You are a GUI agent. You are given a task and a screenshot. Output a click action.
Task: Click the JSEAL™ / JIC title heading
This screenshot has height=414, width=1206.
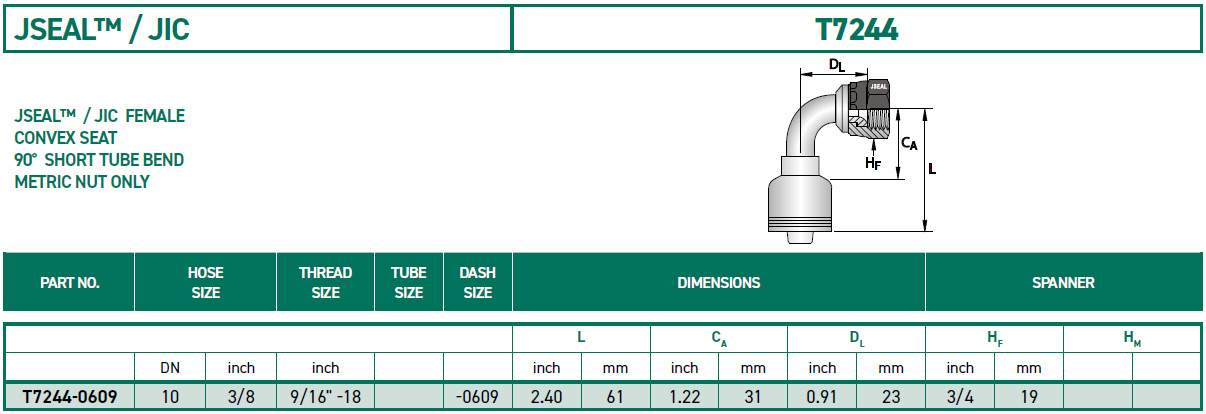point(102,29)
